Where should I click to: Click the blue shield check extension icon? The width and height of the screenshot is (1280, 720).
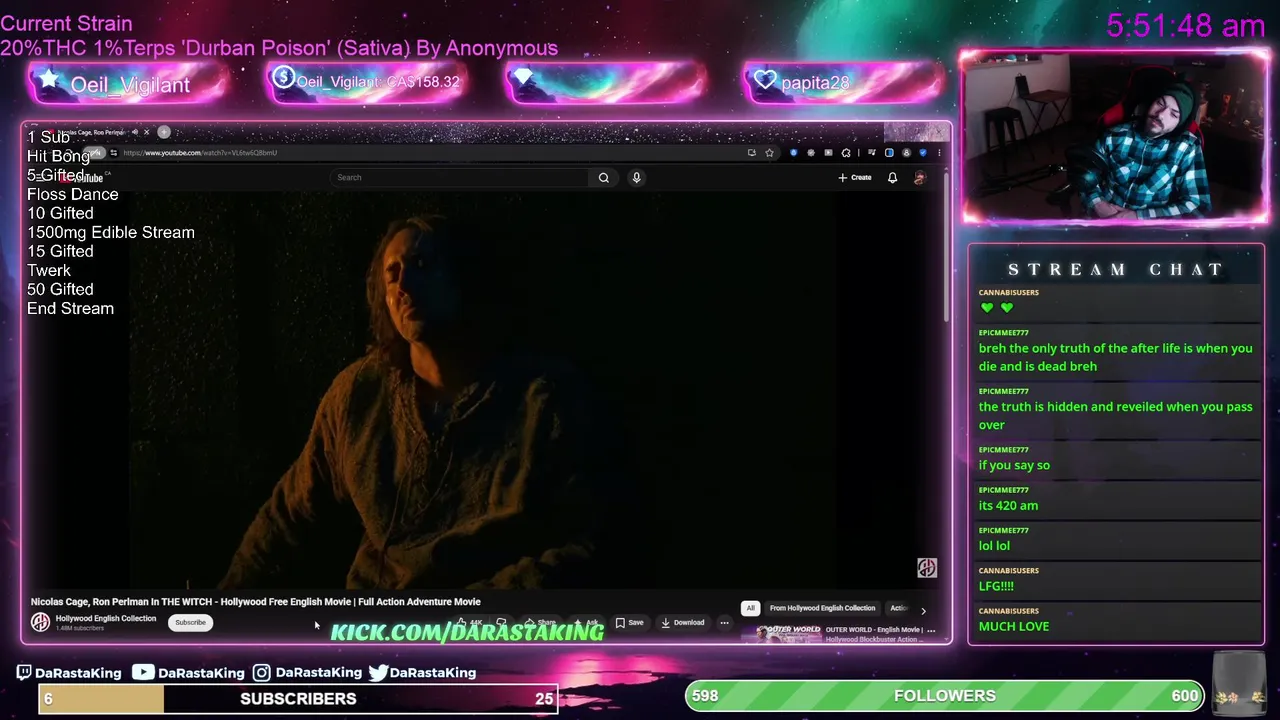coord(923,153)
